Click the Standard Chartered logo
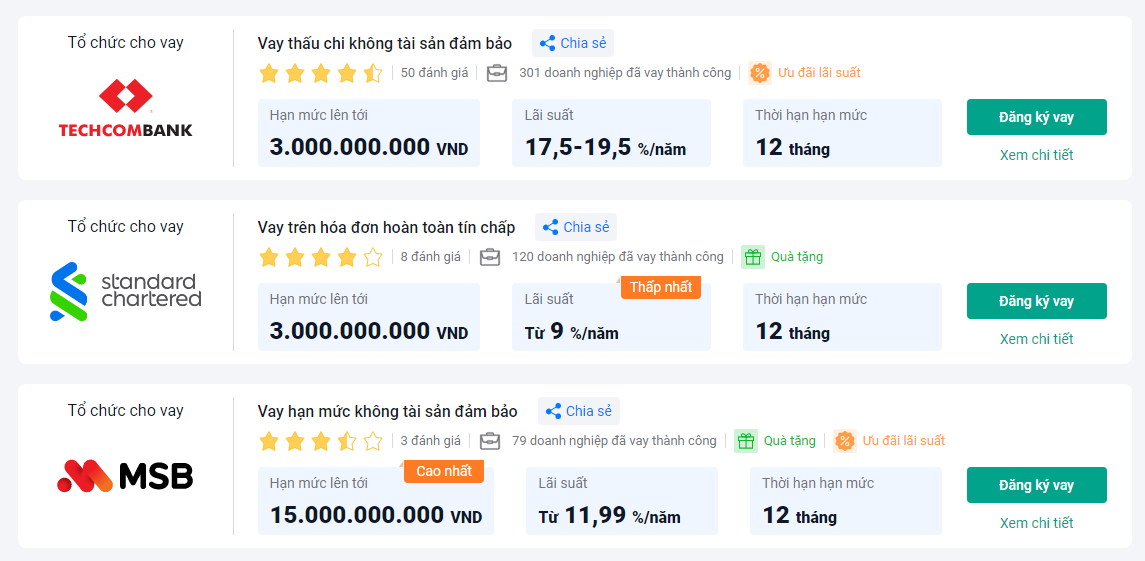This screenshot has width=1145, height=561. (125, 291)
